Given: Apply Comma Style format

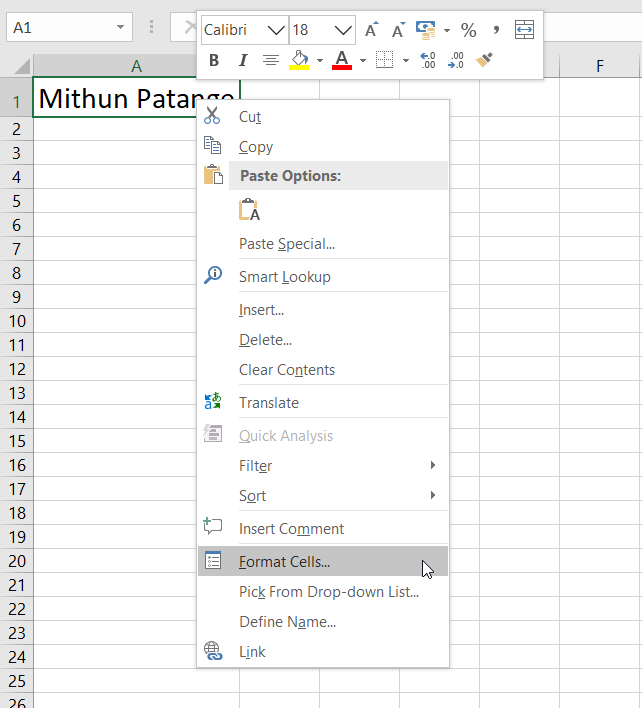Looking at the screenshot, I should (x=496, y=30).
